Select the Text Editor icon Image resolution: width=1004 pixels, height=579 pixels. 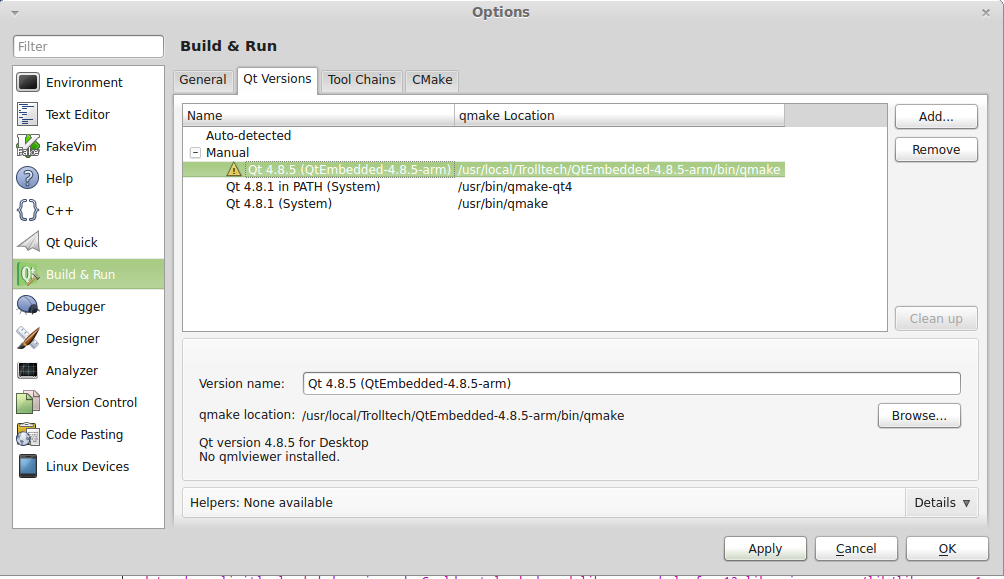[x=28, y=114]
